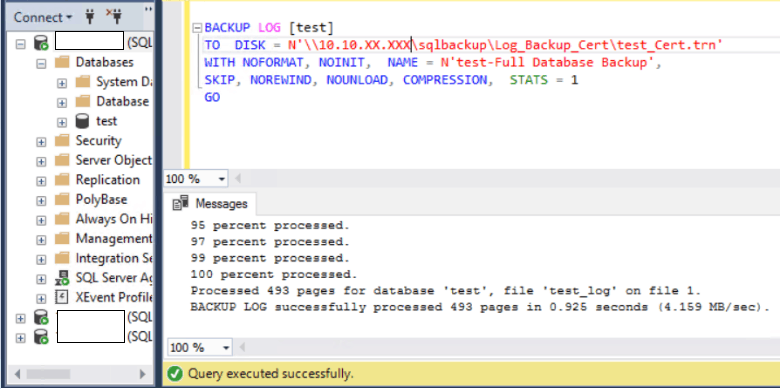Expand the third server node
The height and width of the screenshot is (389, 782).
[x=20, y=338]
